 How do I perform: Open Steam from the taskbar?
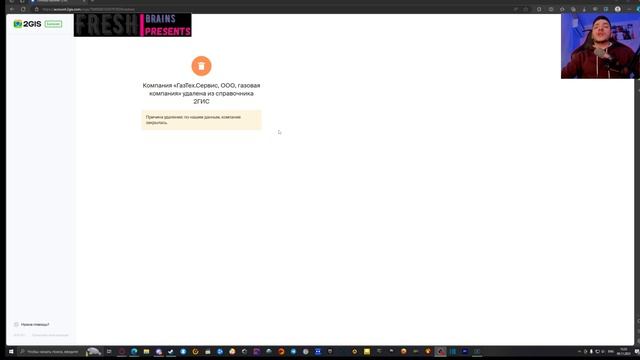click(171, 351)
